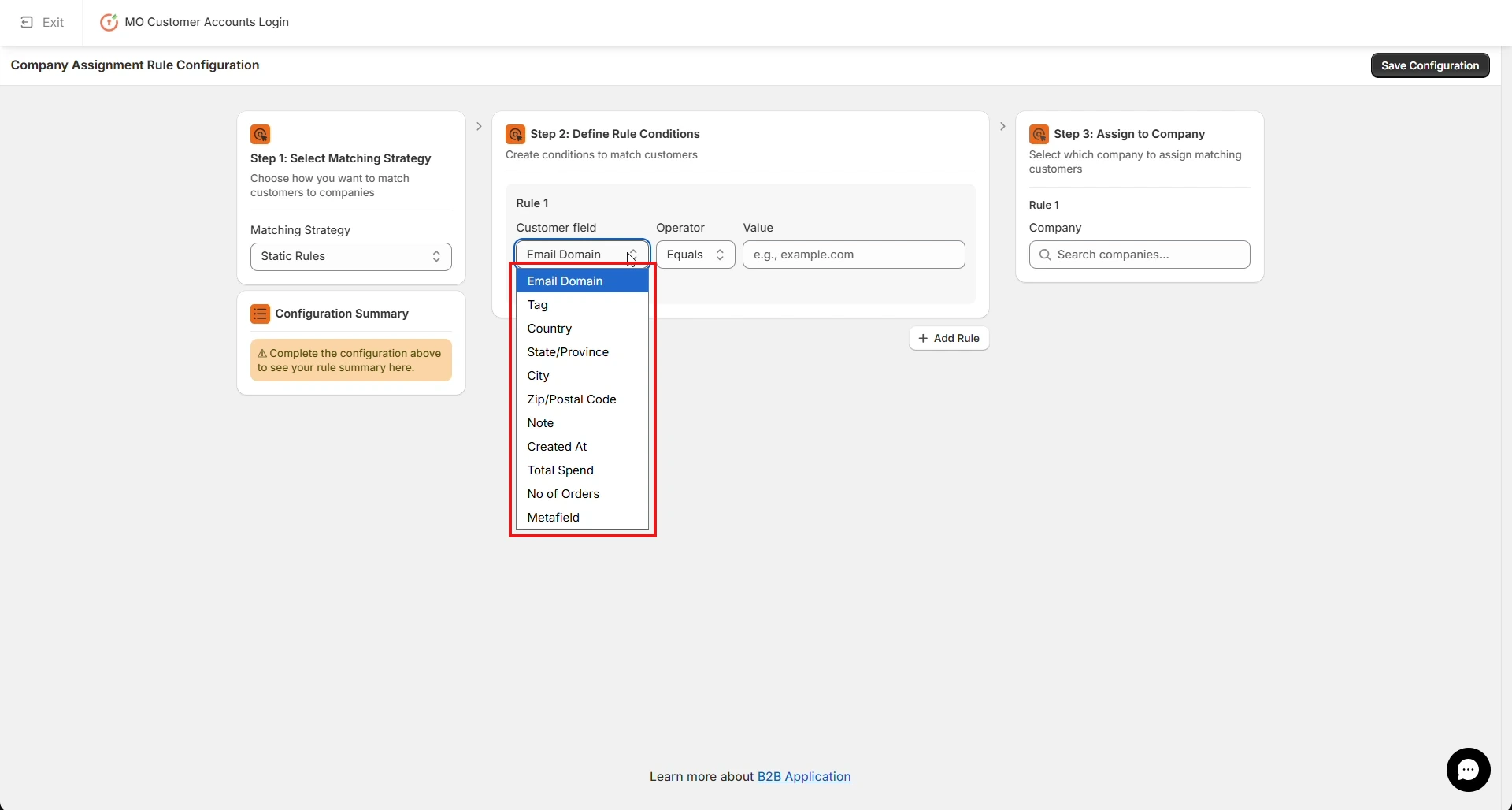Click the Step 2 rule conditions icon
The image size is (1512, 810).
click(x=515, y=134)
